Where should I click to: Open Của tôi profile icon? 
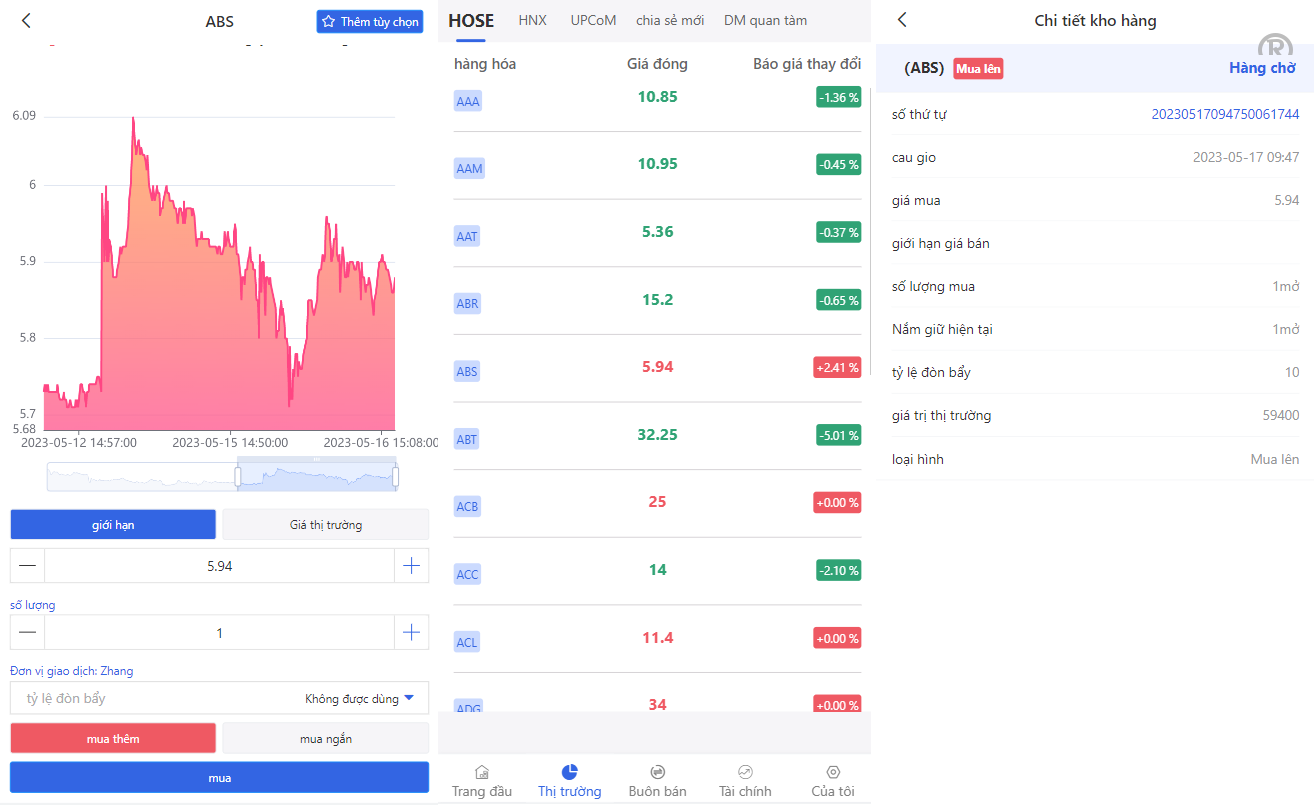(x=832, y=772)
